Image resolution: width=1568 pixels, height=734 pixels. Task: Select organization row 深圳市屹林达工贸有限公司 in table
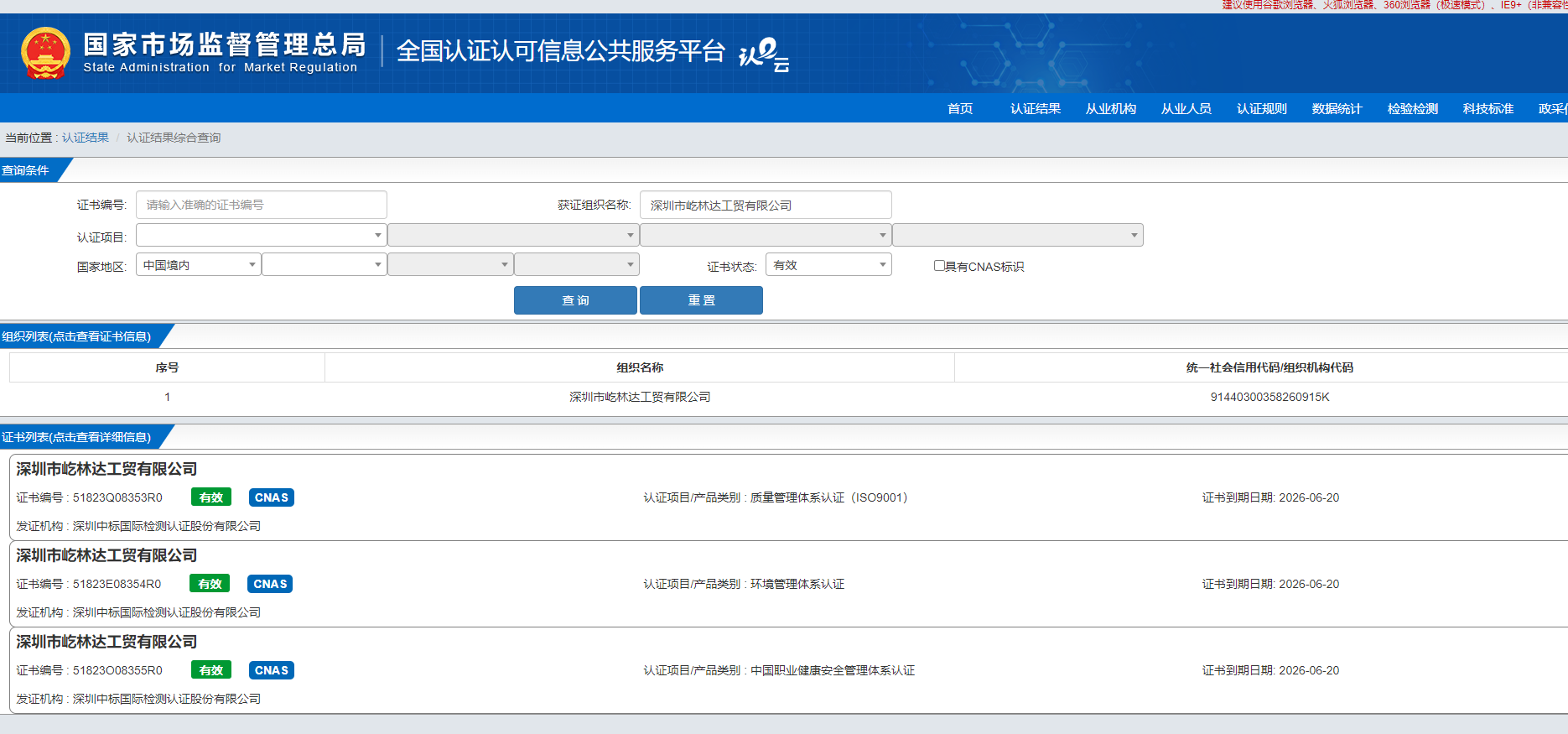point(639,397)
